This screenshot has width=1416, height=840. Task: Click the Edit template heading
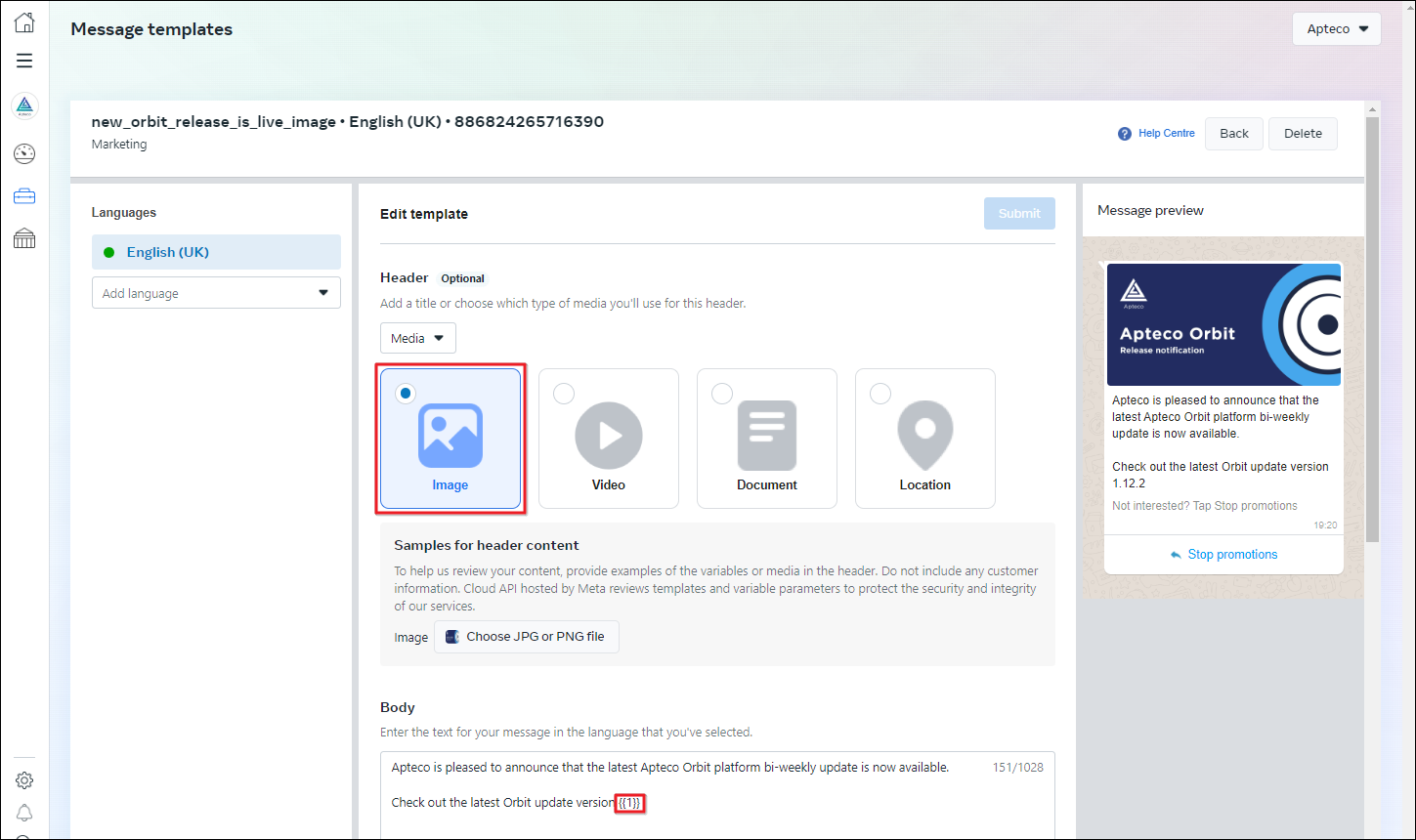click(x=424, y=214)
